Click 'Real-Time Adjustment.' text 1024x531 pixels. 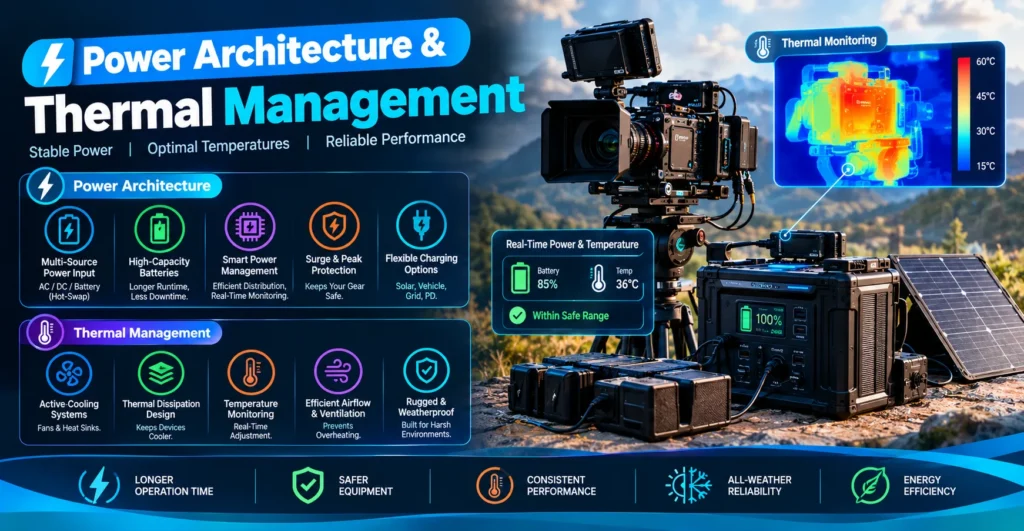coord(251,431)
